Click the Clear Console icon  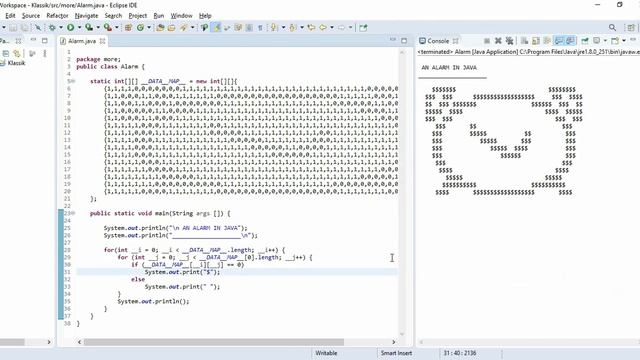click(524, 41)
